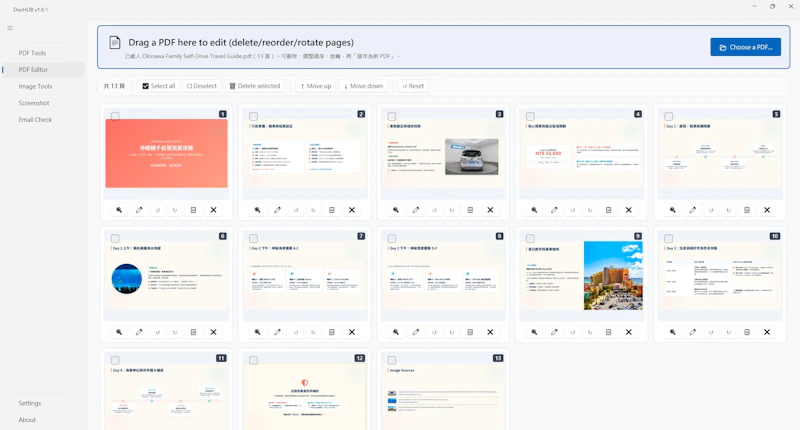Click Move down in the toolbar

(x=363, y=86)
